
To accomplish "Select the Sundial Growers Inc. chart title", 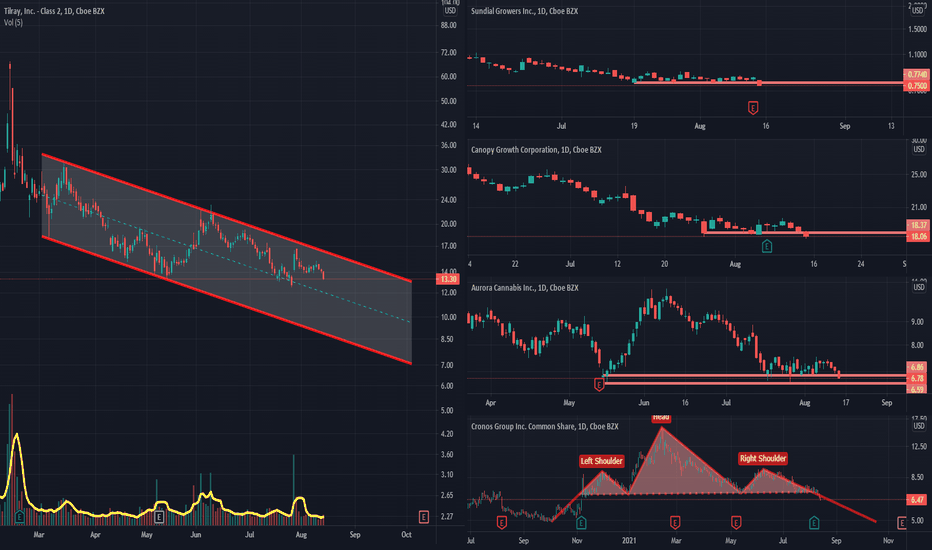I will [x=524, y=11].
